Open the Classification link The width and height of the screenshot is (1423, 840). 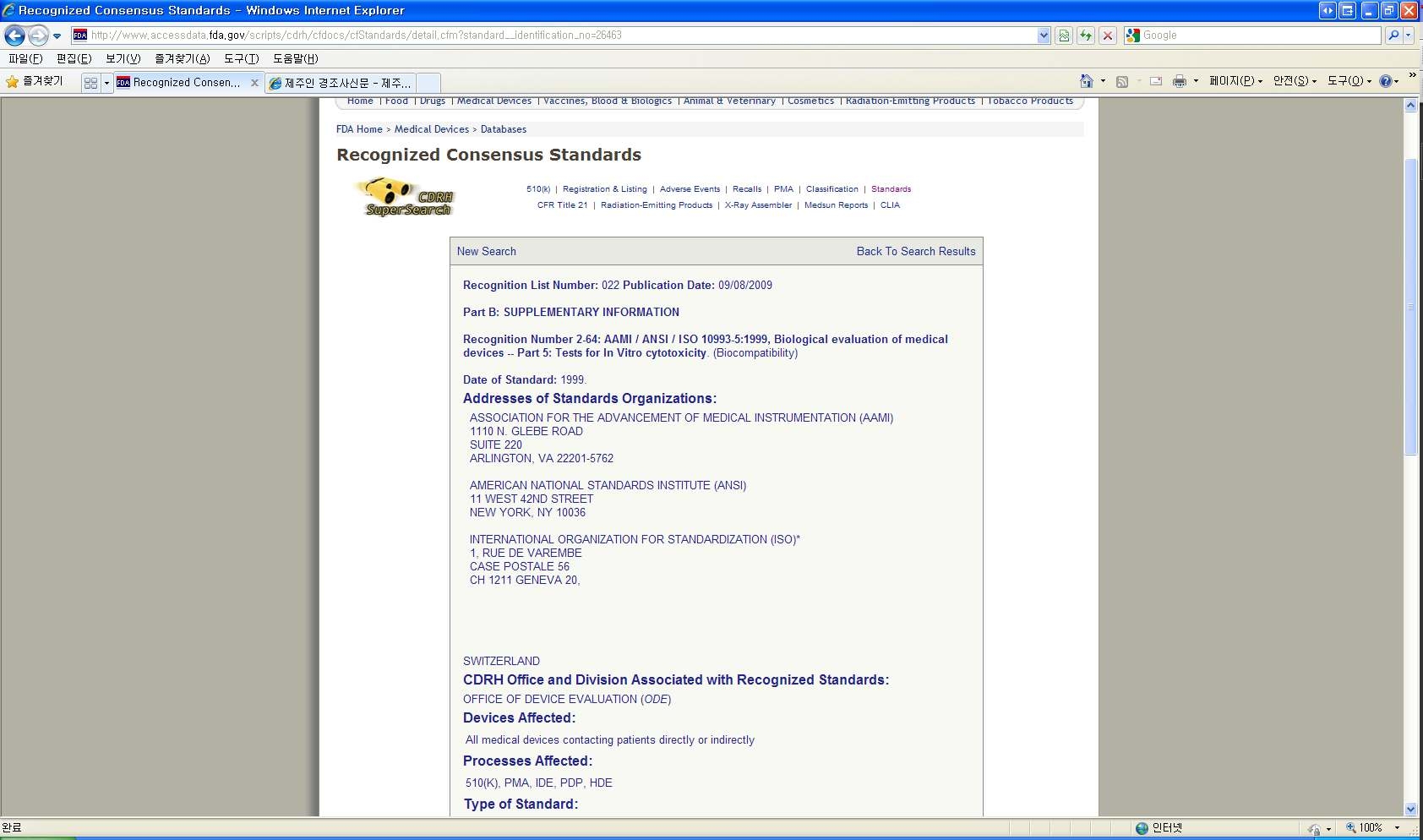(832, 189)
